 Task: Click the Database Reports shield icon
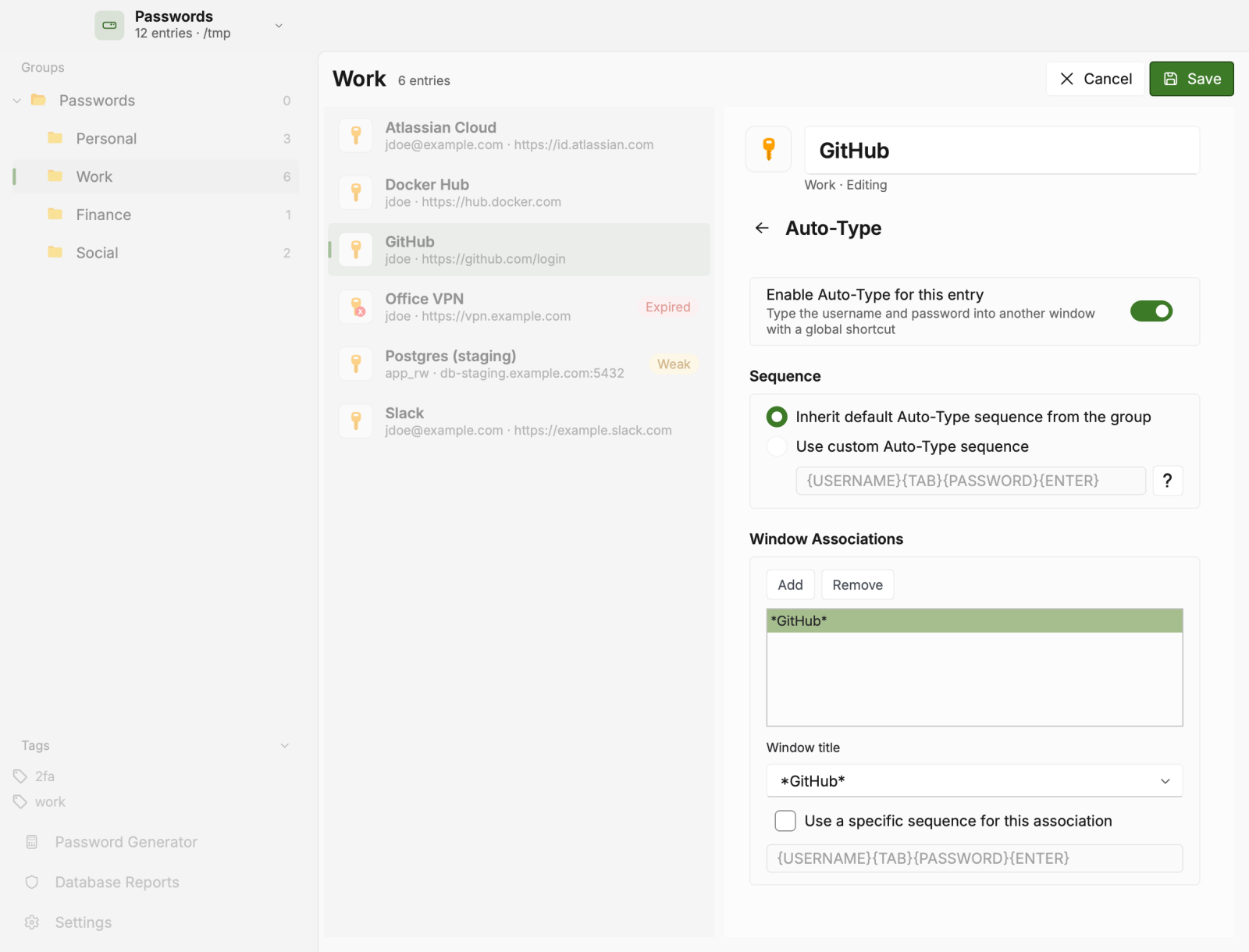coord(32,883)
